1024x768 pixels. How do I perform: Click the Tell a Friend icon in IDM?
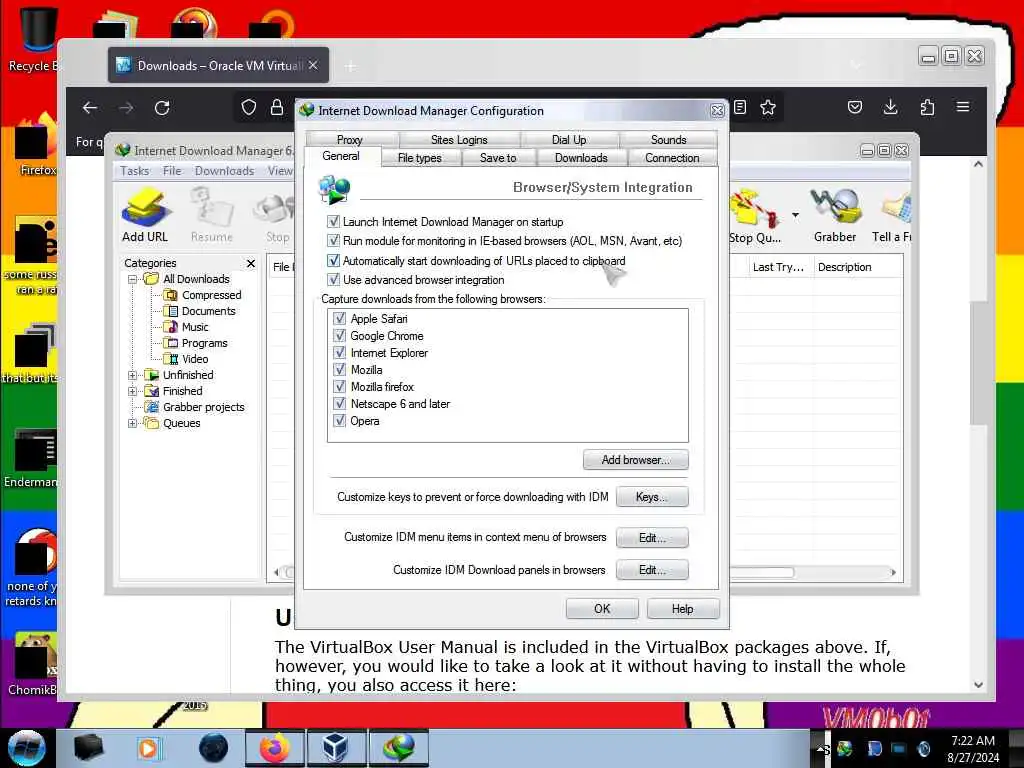[x=892, y=216]
